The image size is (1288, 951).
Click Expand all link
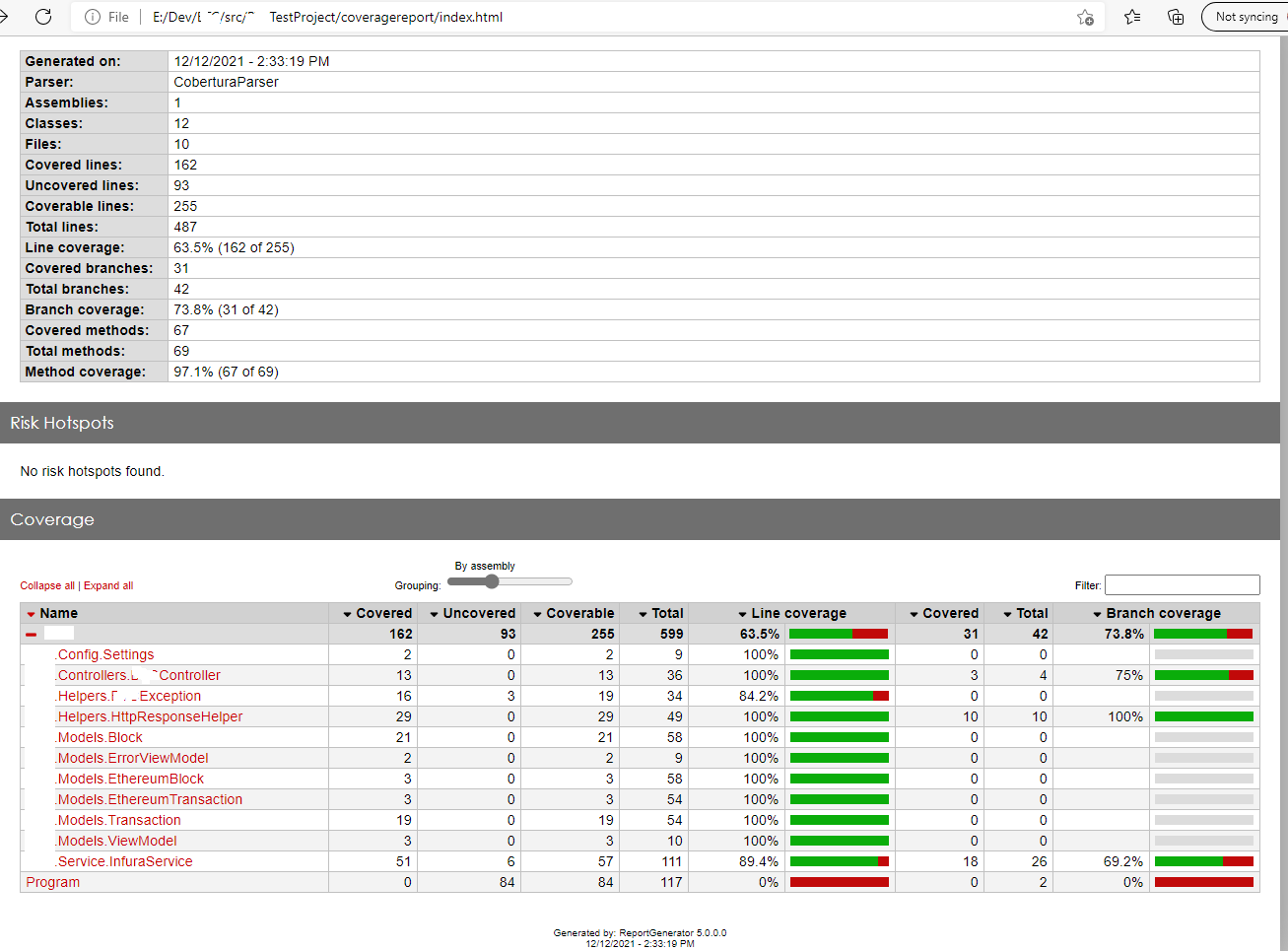(x=108, y=585)
